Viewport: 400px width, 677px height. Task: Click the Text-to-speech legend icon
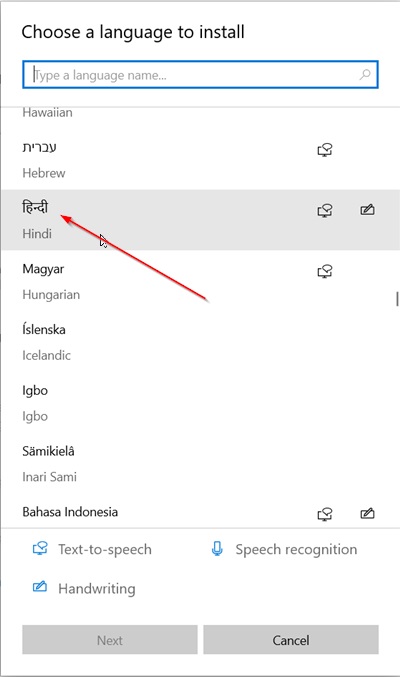[40, 549]
